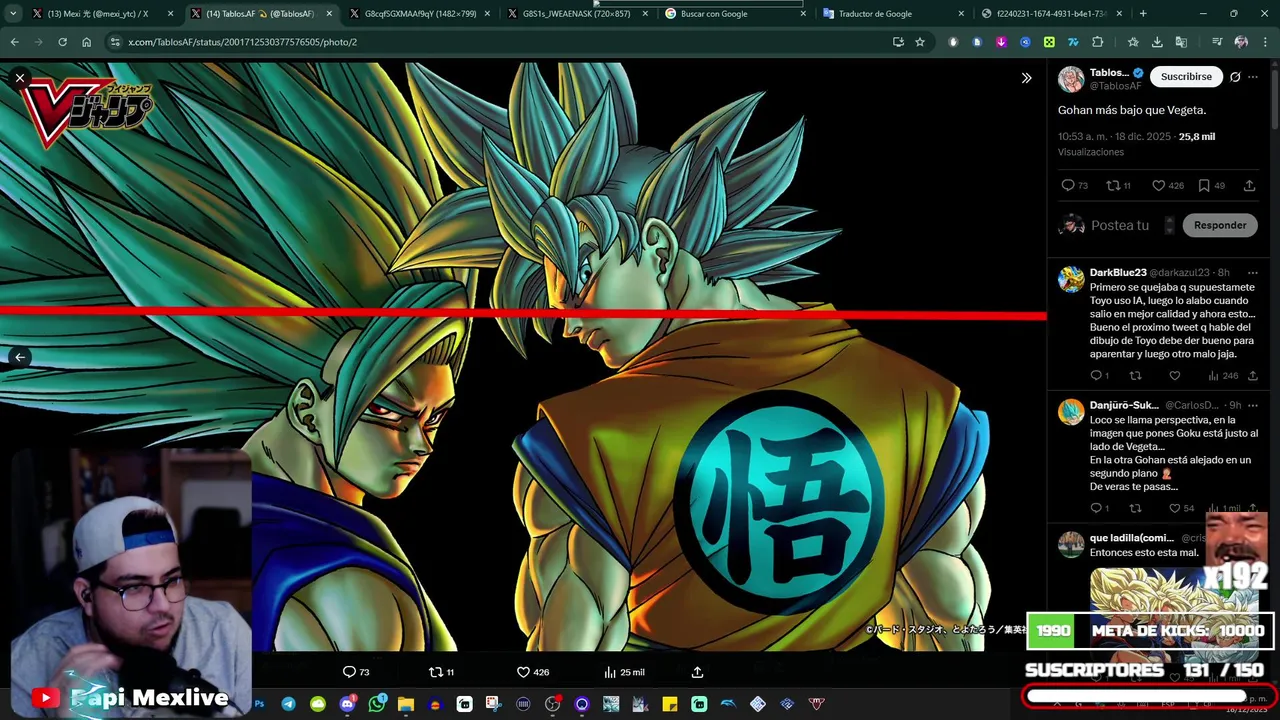Image resolution: width=1280 pixels, height=720 pixels.
Task: Click the Suscribirse button
Action: [x=1186, y=76]
